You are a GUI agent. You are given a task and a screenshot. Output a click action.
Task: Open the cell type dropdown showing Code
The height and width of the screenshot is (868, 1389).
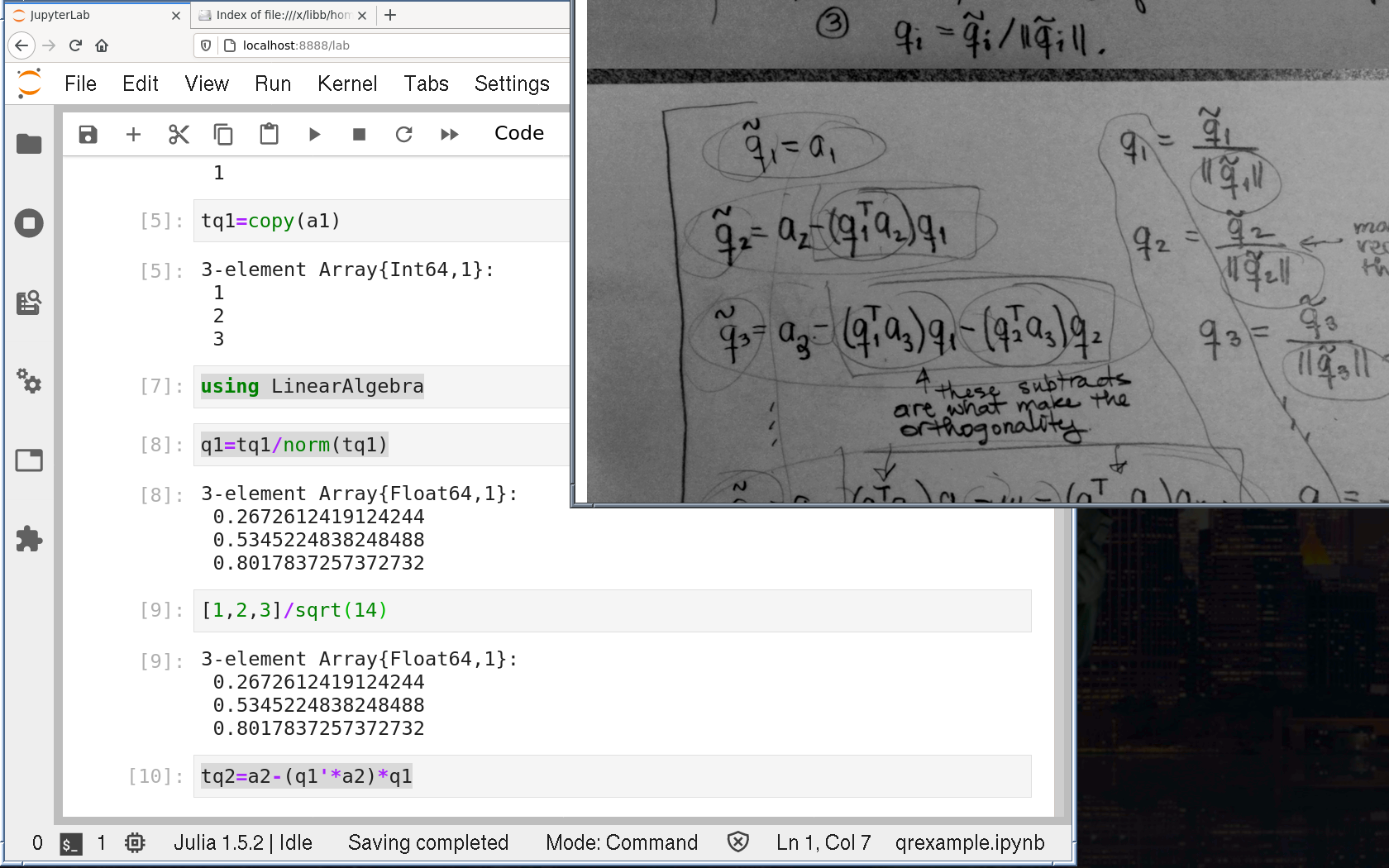[x=519, y=134]
